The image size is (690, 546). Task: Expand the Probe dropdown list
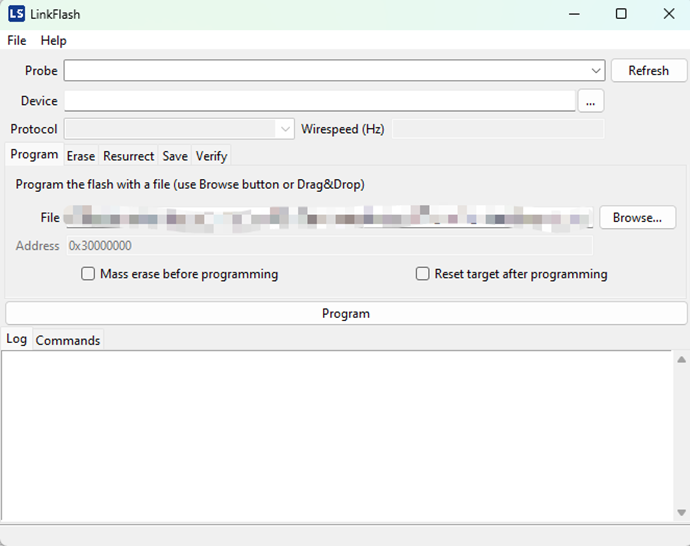tap(596, 71)
